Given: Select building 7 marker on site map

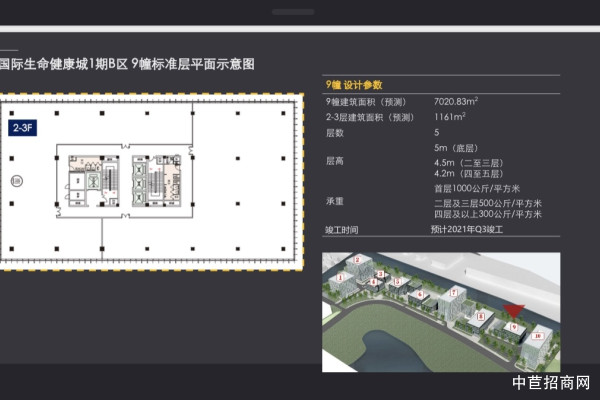Looking at the screenshot, I should (454, 293).
